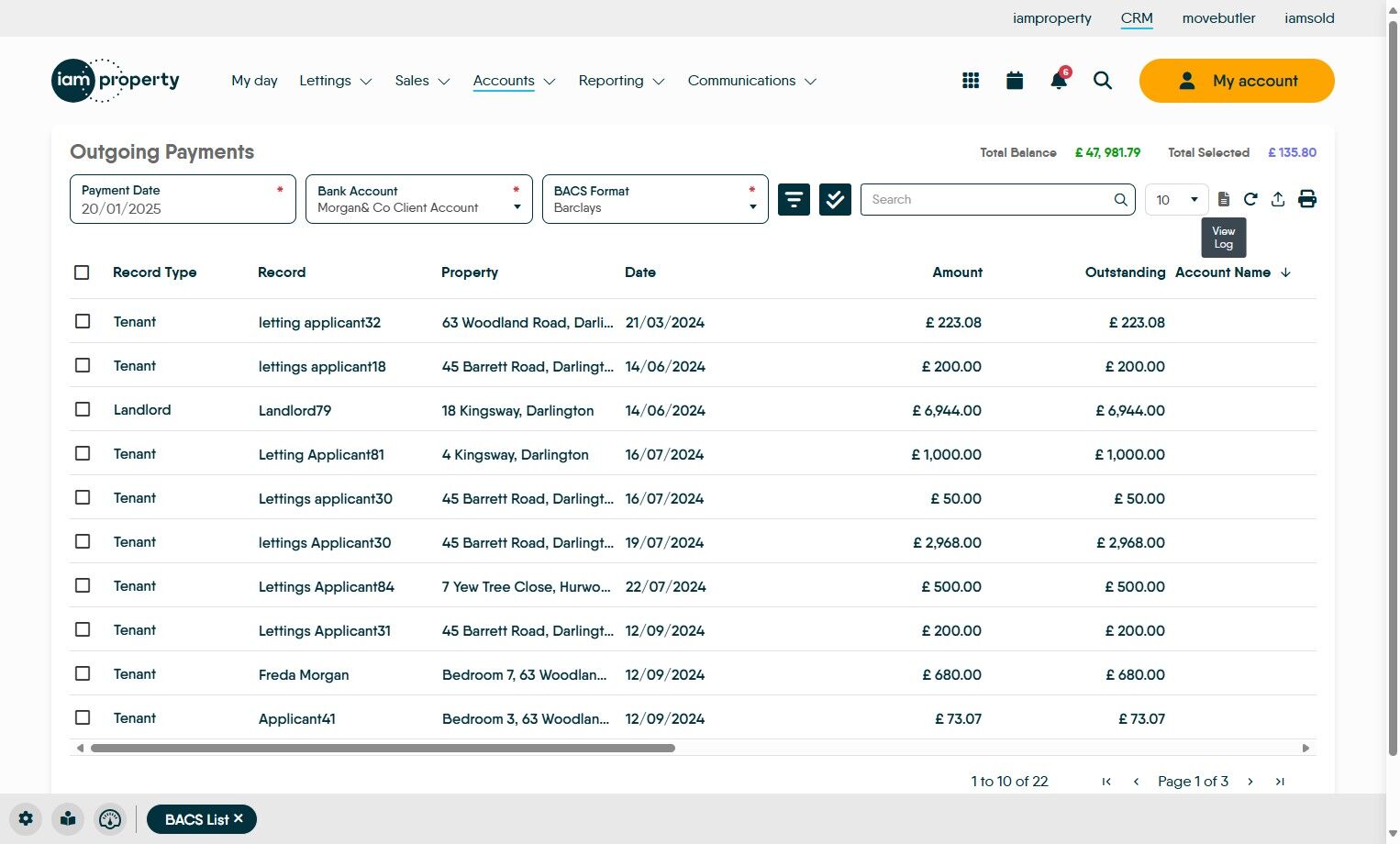Refresh the outgoing payments list
1400x844 pixels.
click(1250, 199)
